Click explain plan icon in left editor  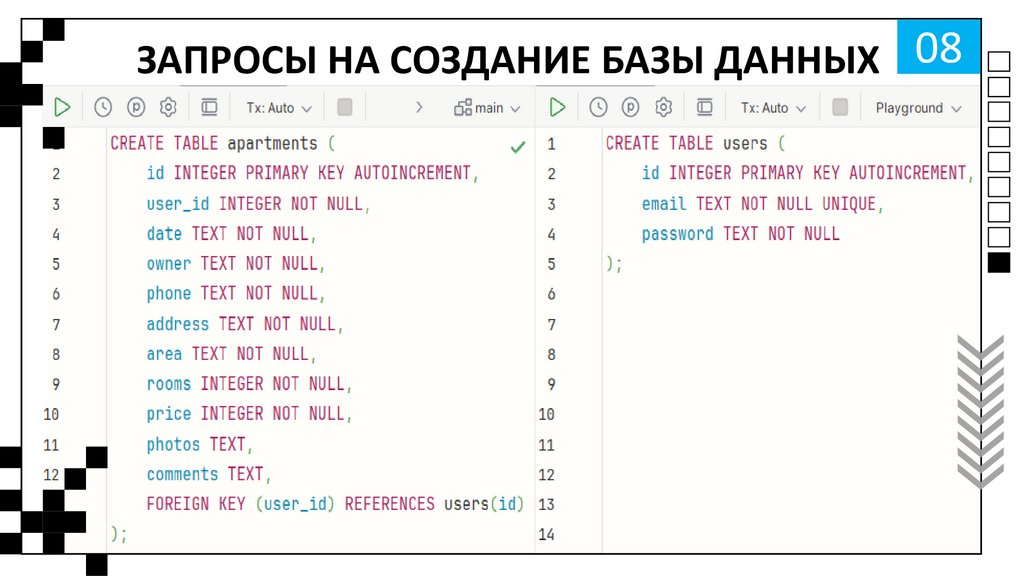click(136, 107)
